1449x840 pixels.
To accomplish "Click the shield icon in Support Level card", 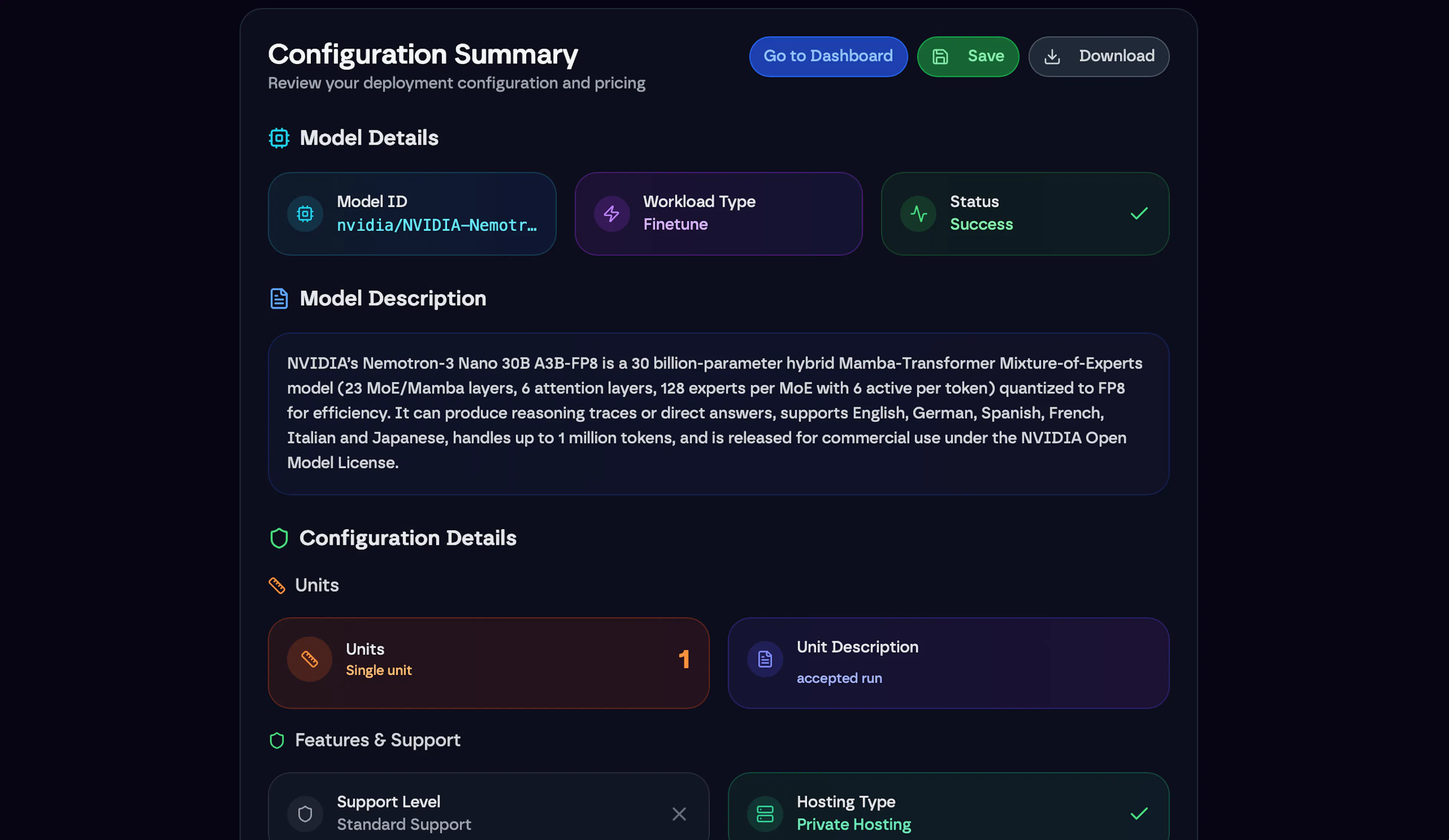I will point(305,814).
